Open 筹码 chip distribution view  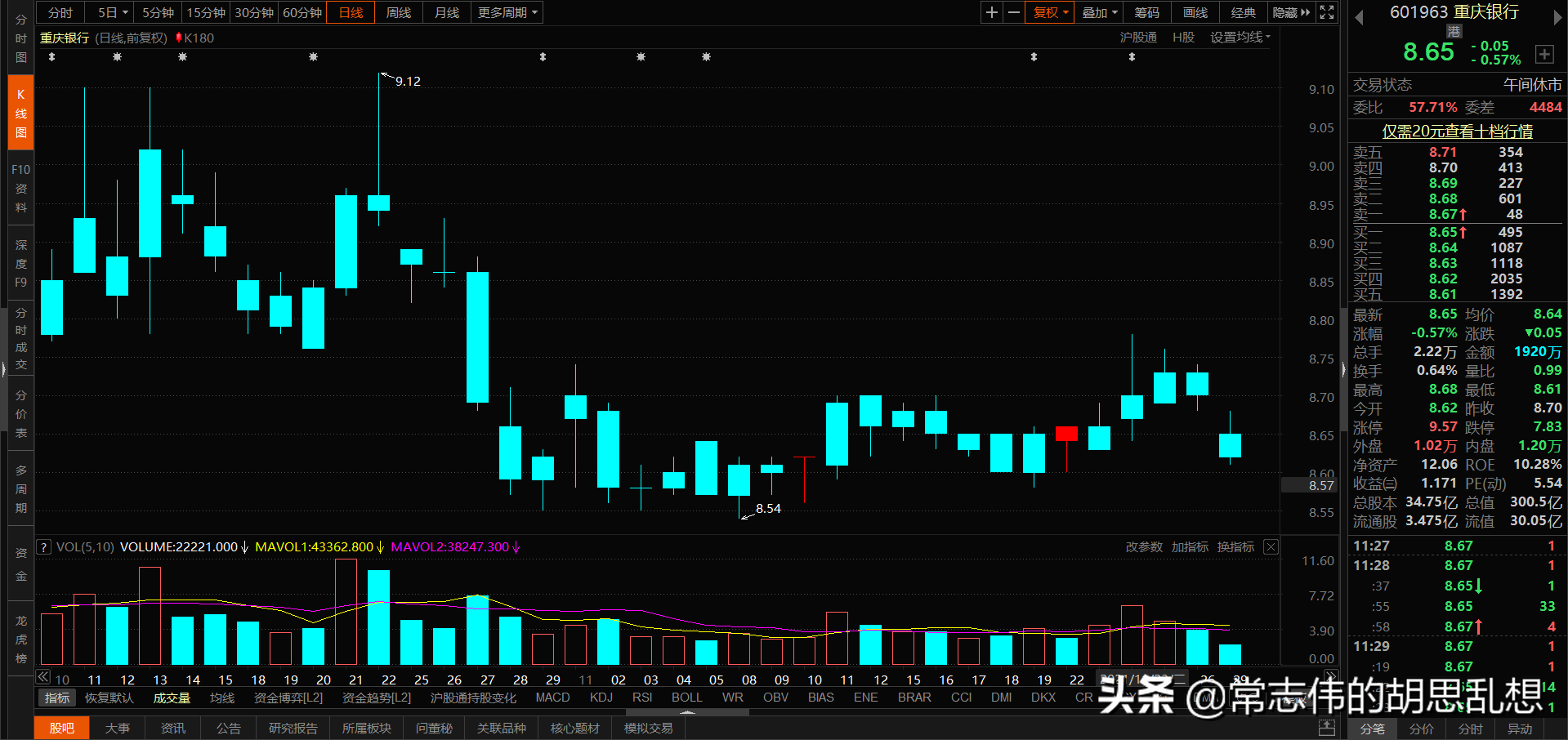(1146, 12)
